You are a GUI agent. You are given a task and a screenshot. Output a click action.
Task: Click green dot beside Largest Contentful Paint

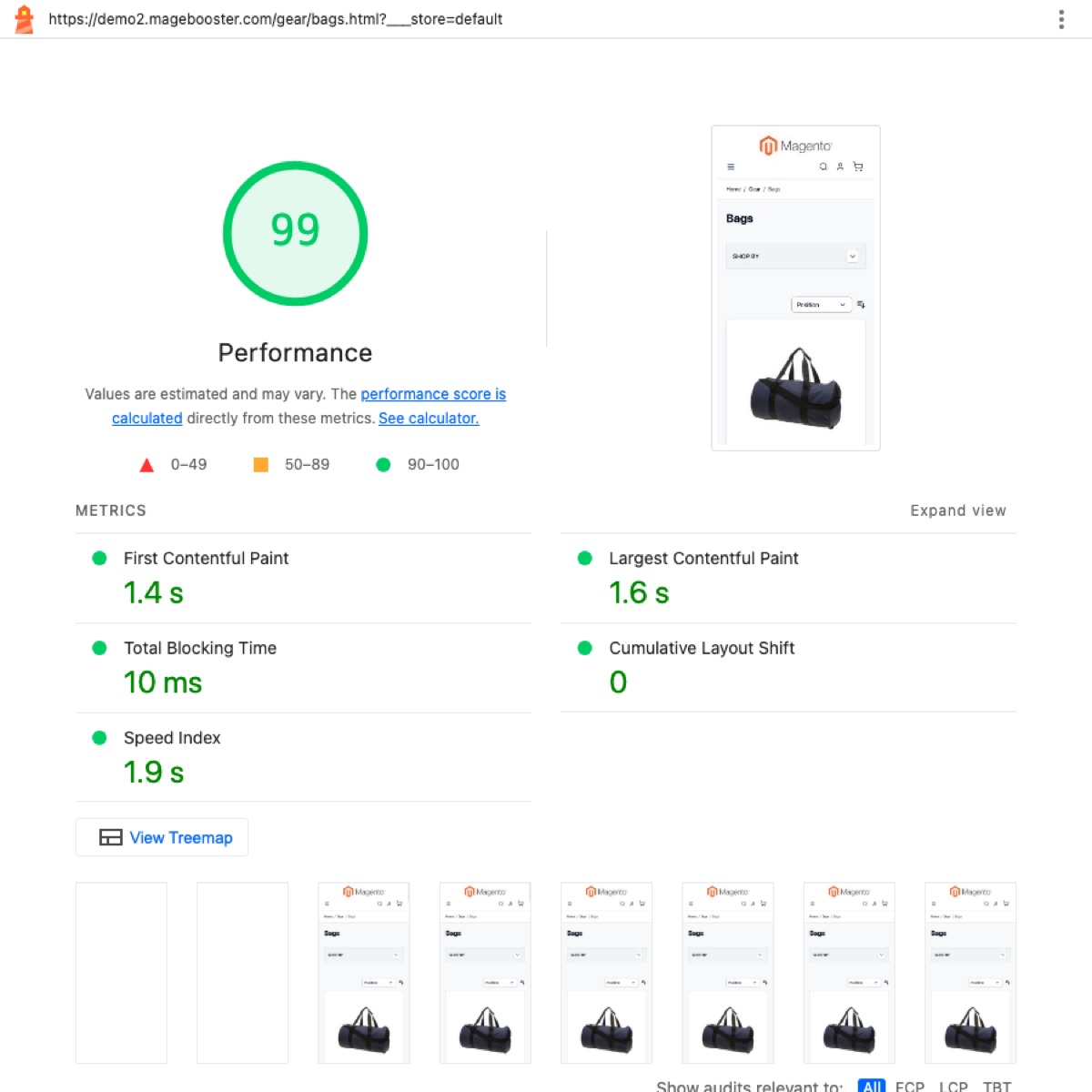[x=585, y=558]
